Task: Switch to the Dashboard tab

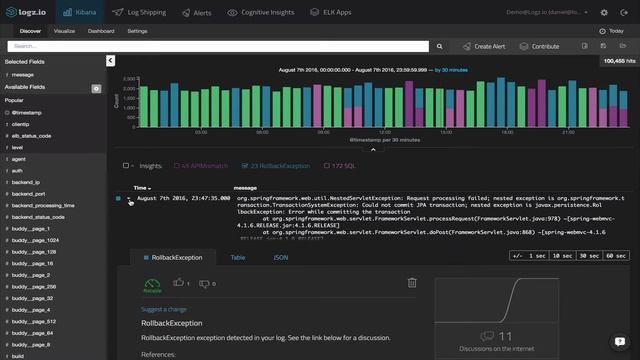Action: pyautogui.click(x=101, y=31)
